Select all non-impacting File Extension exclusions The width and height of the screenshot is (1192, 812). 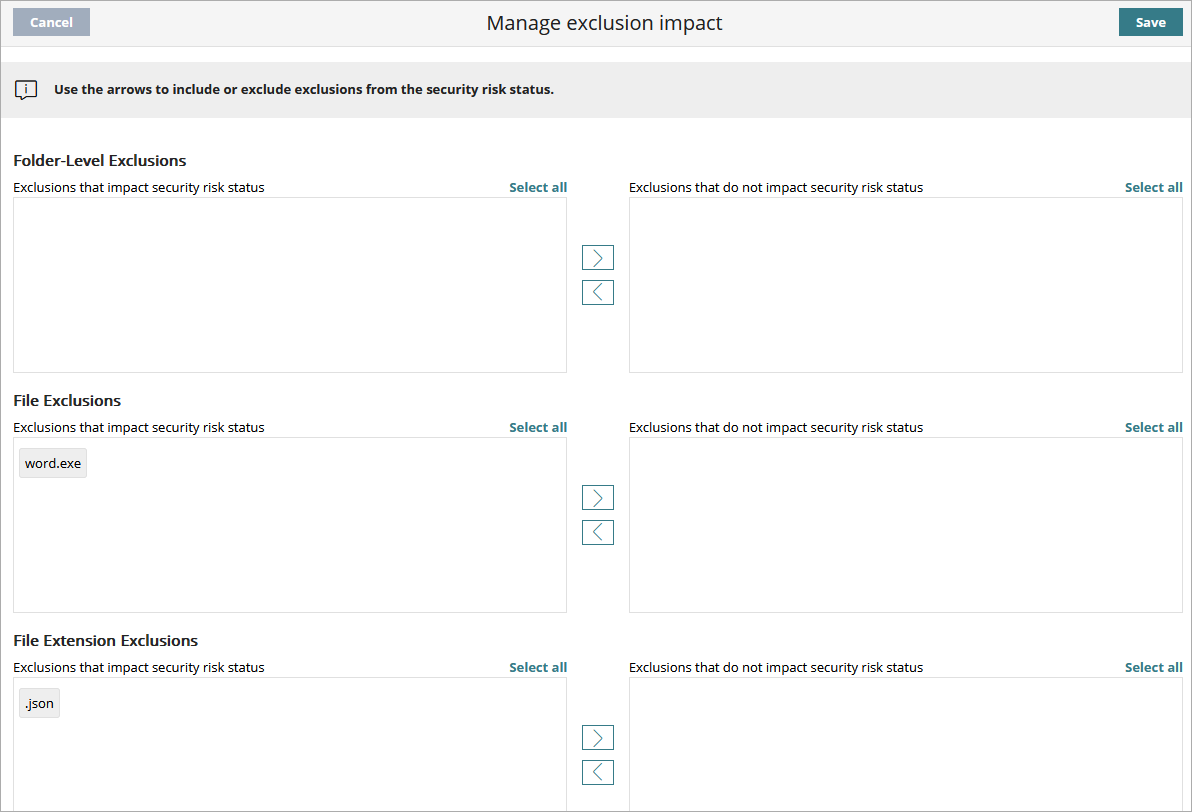[1153, 667]
